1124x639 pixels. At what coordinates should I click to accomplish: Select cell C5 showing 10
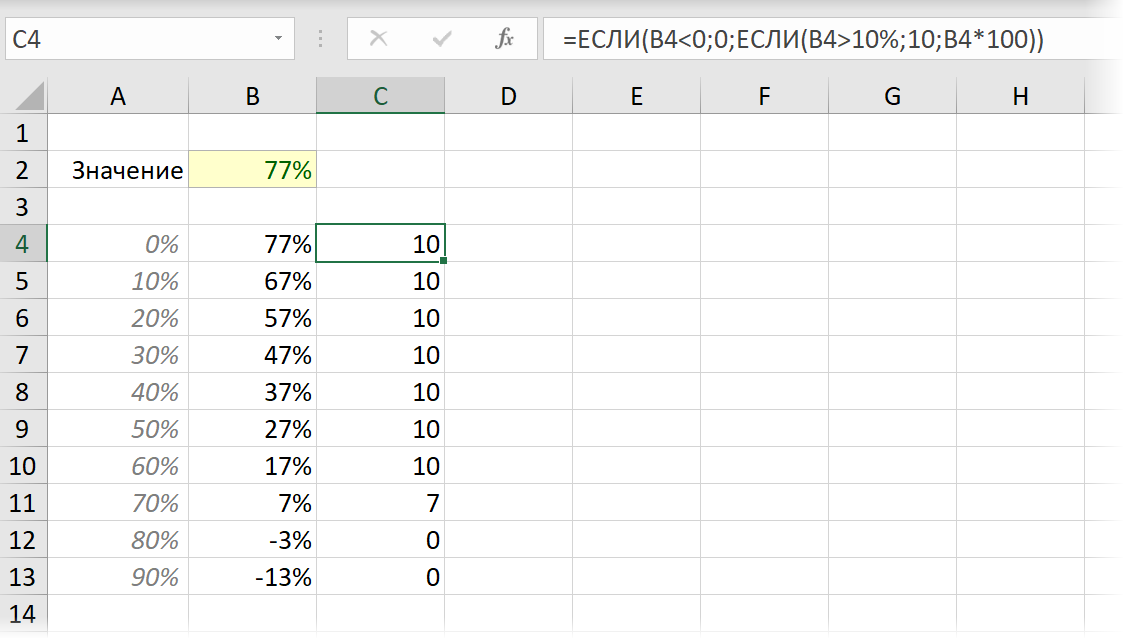click(381, 280)
